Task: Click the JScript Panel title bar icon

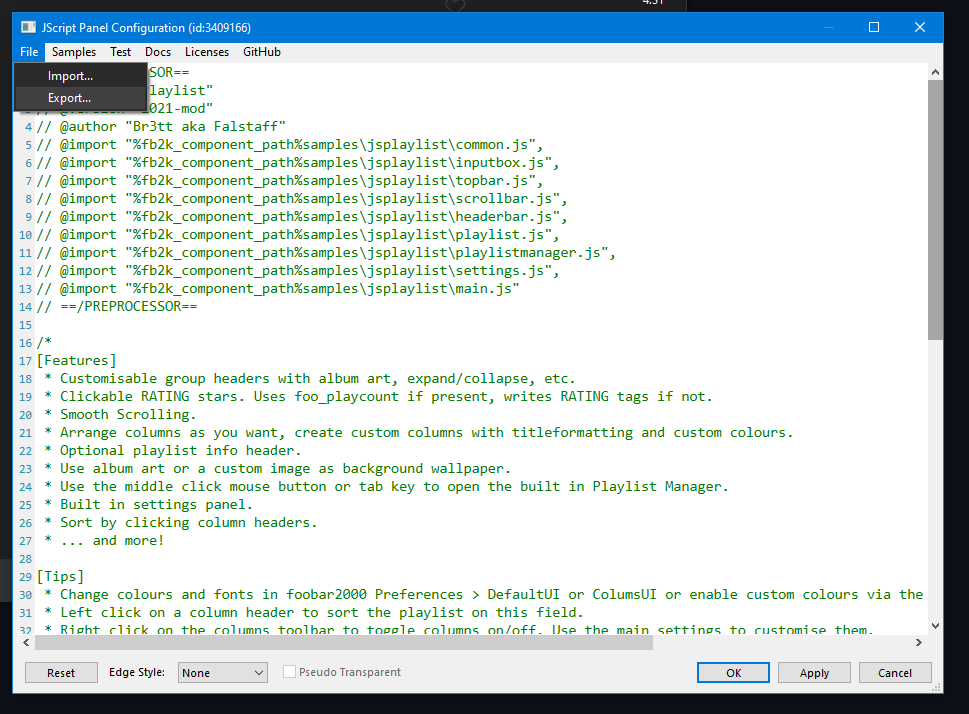Action: 26,27
